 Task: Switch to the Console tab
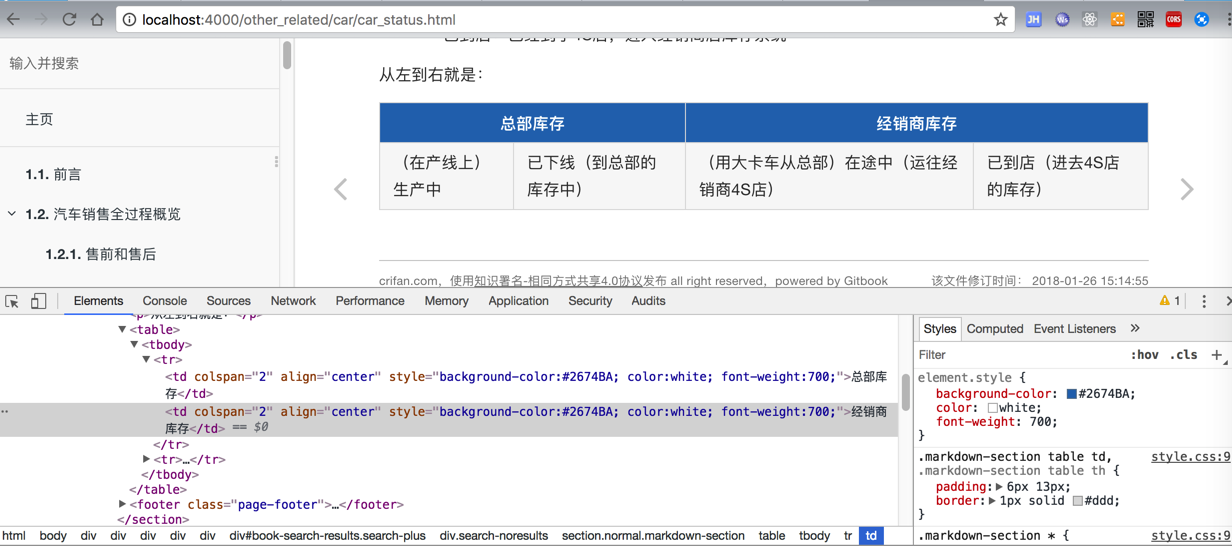164,301
